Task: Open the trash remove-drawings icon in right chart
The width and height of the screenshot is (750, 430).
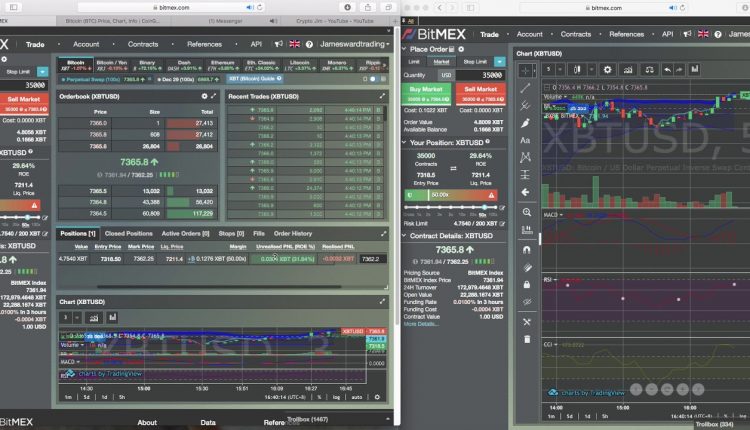Action: [x=527, y=340]
